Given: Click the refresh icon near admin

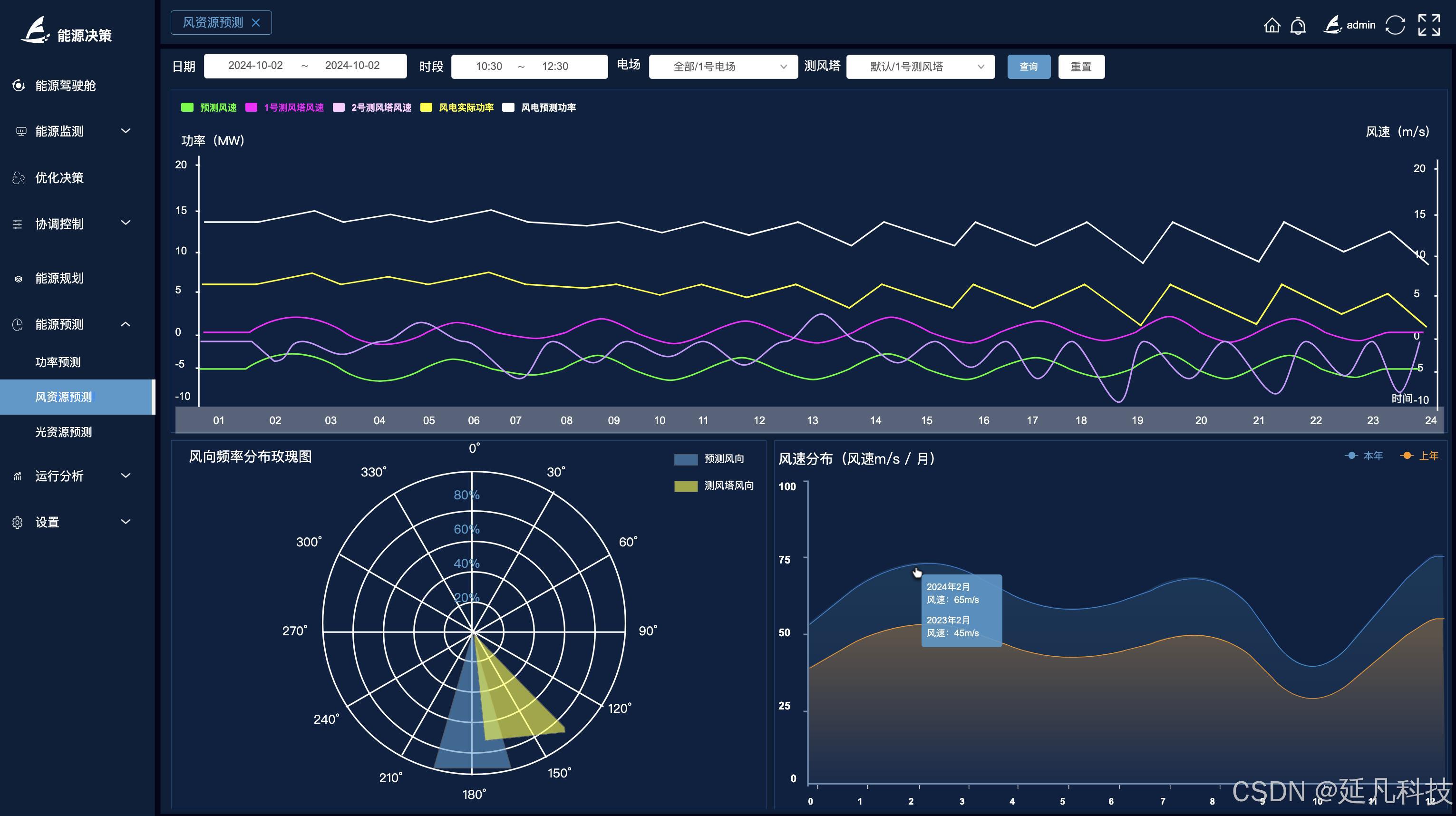Looking at the screenshot, I should [1395, 25].
